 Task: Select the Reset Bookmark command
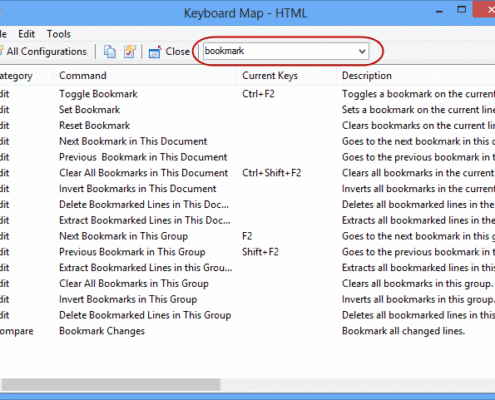pyautogui.click(x=94, y=125)
